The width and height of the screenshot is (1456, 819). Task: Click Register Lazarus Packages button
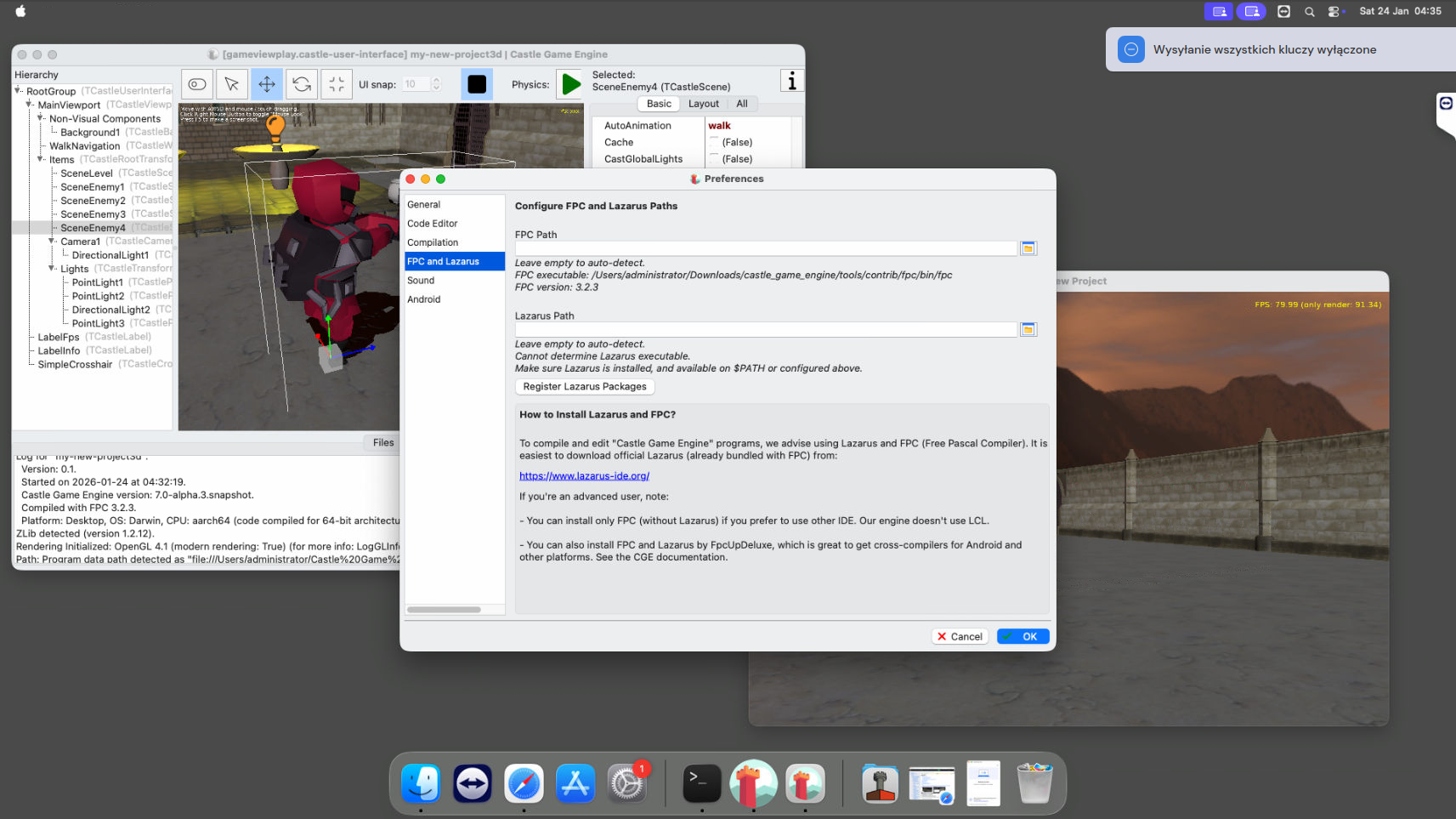tap(585, 387)
